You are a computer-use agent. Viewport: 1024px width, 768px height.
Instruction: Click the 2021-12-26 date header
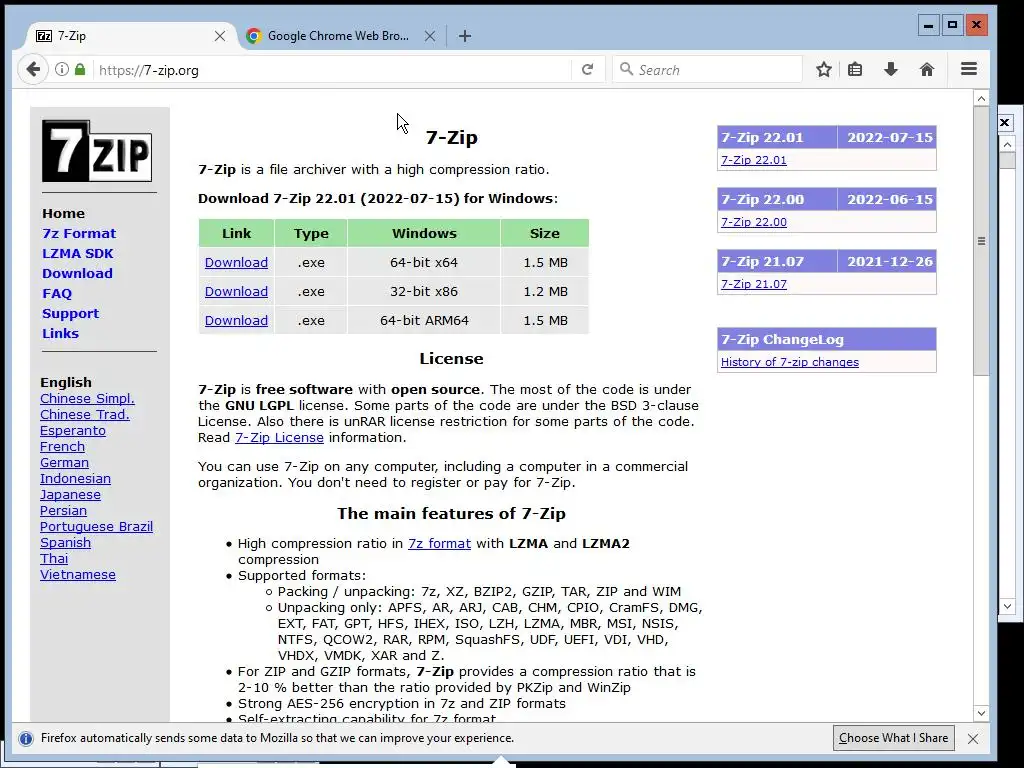point(889,261)
